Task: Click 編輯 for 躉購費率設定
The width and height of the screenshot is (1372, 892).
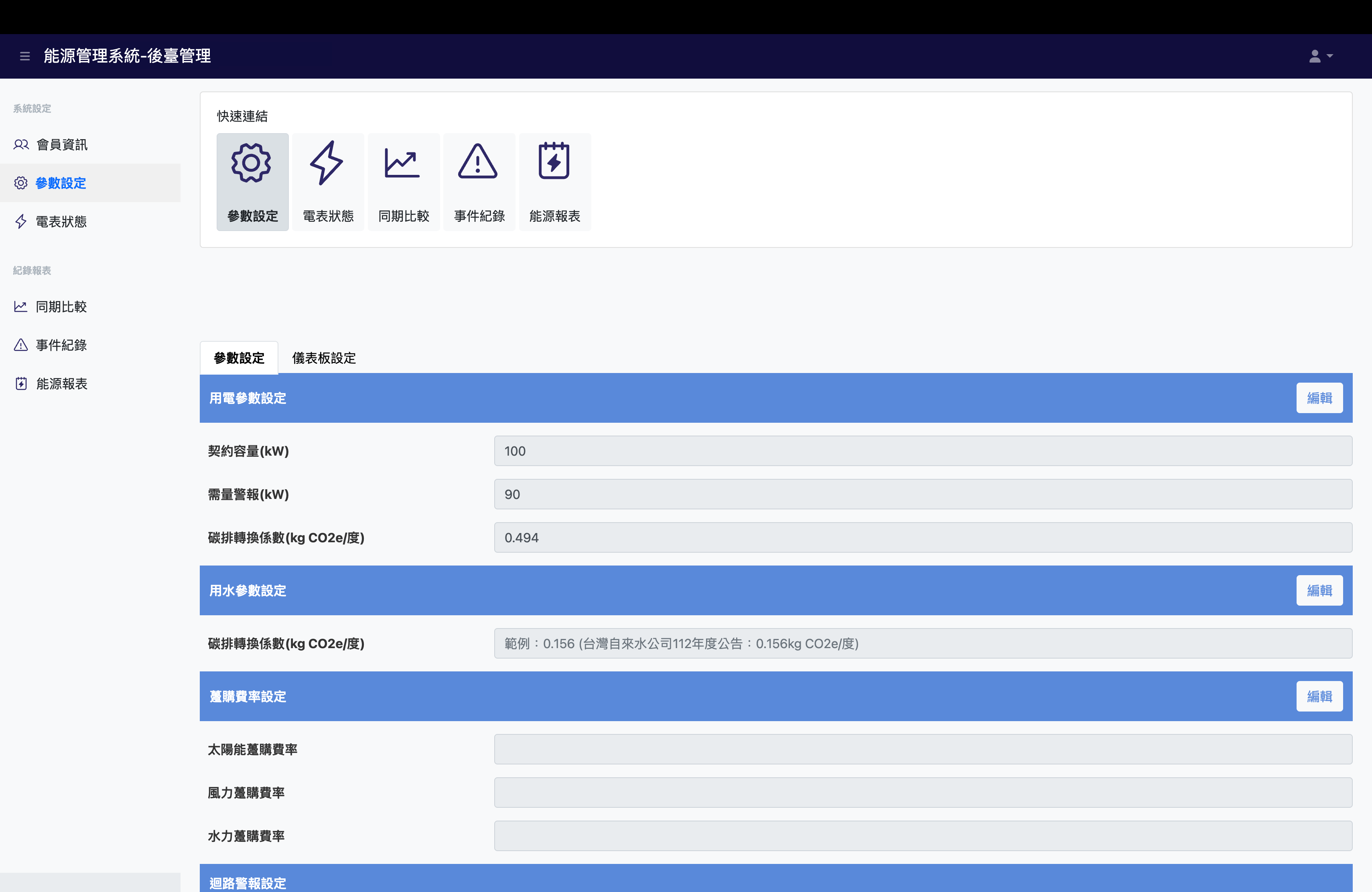Action: click(1319, 697)
